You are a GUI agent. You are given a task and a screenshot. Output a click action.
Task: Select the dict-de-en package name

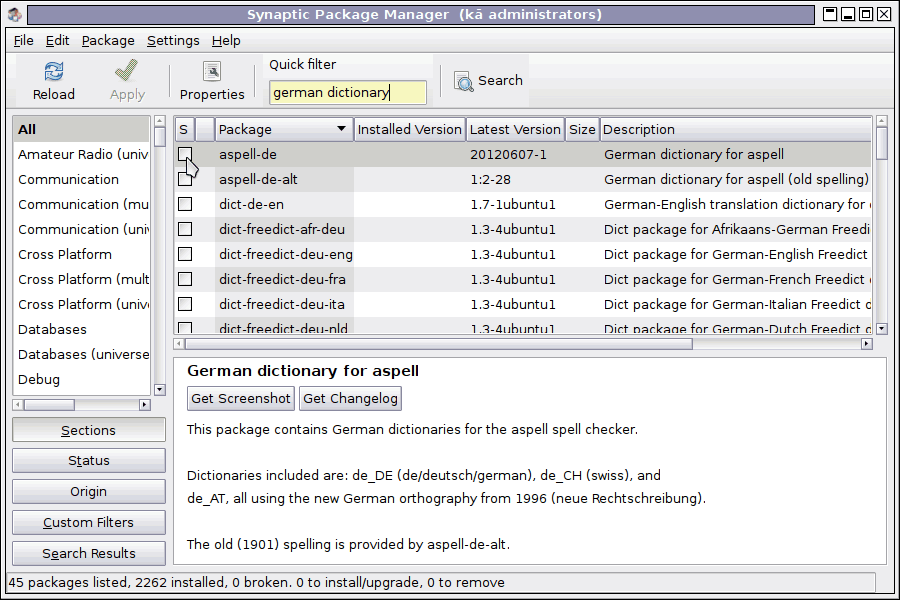tap(251, 204)
